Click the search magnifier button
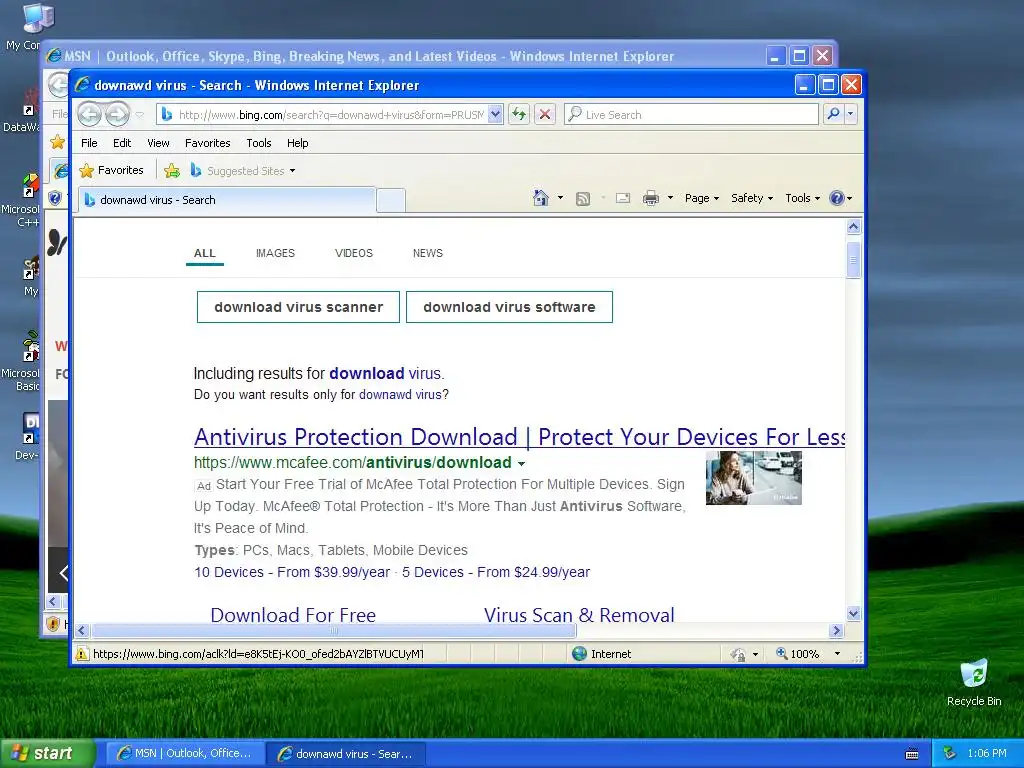 click(x=834, y=114)
